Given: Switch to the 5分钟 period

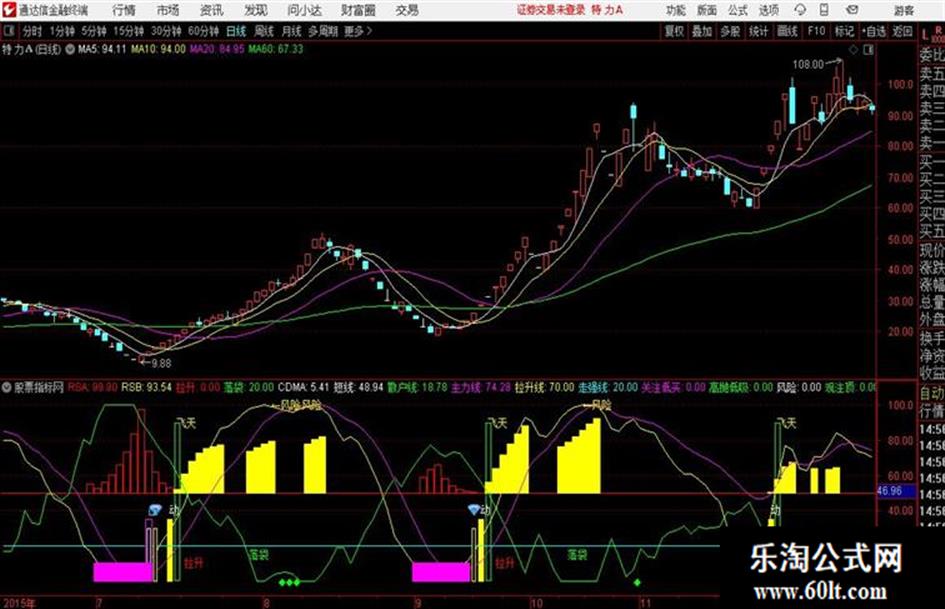Looking at the screenshot, I should pyautogui.click(x=94, y=31).
